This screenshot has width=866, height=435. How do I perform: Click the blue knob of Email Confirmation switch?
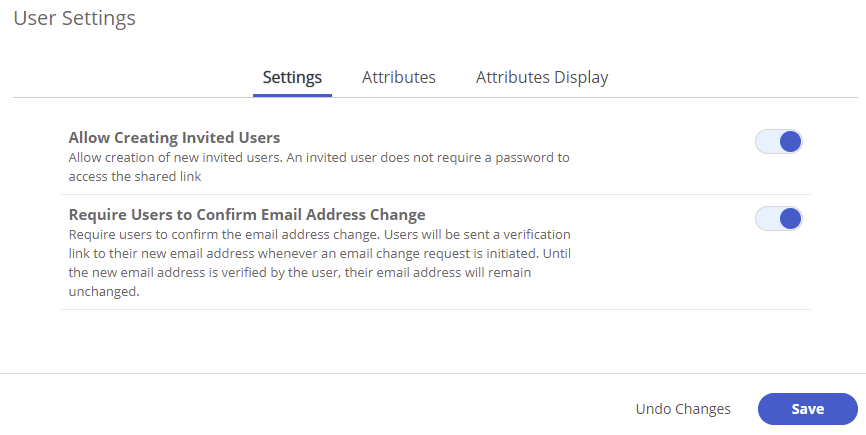pos(790,218)
